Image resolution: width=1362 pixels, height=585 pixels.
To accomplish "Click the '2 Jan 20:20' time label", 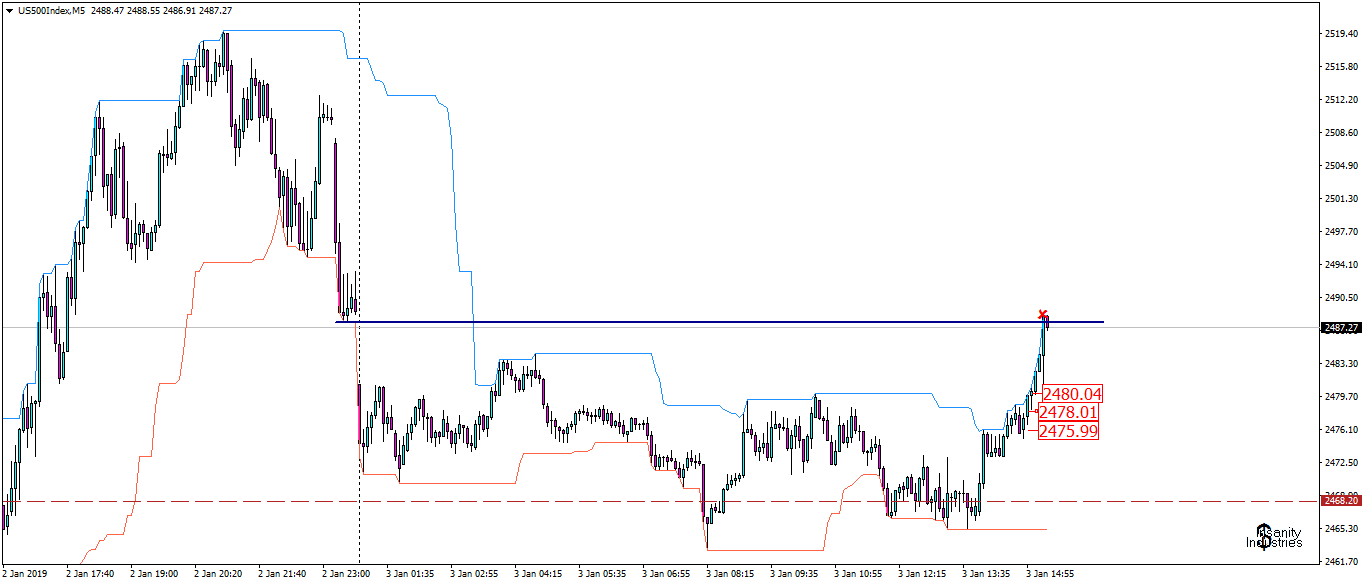I will click(x=218, y=574).
